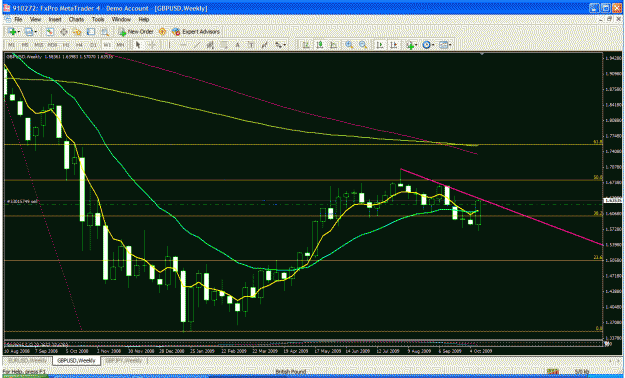This screenshot has height=378, width=625.
Task: Switch chart to H4 timeframe
Action: [79, 45]
